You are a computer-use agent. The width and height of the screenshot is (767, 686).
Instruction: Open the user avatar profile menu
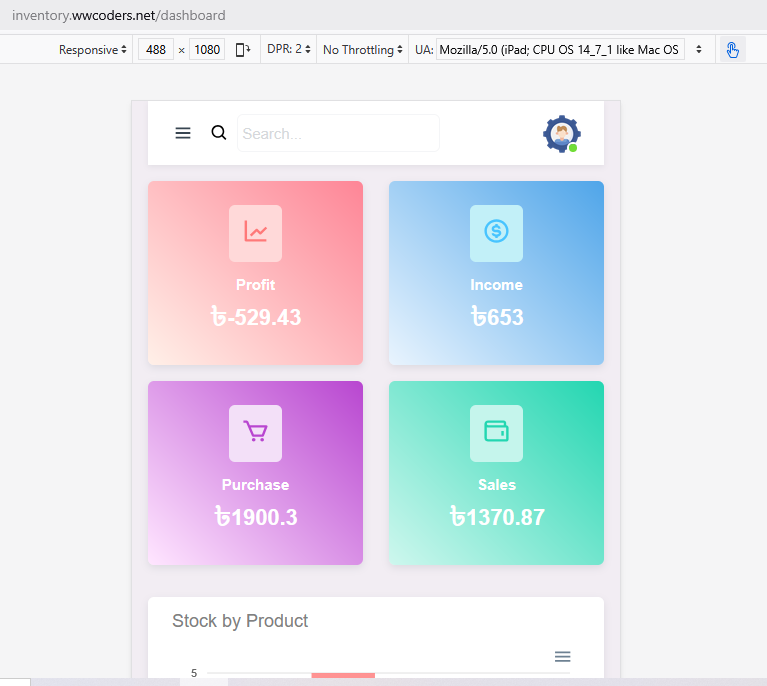point(562,134)
